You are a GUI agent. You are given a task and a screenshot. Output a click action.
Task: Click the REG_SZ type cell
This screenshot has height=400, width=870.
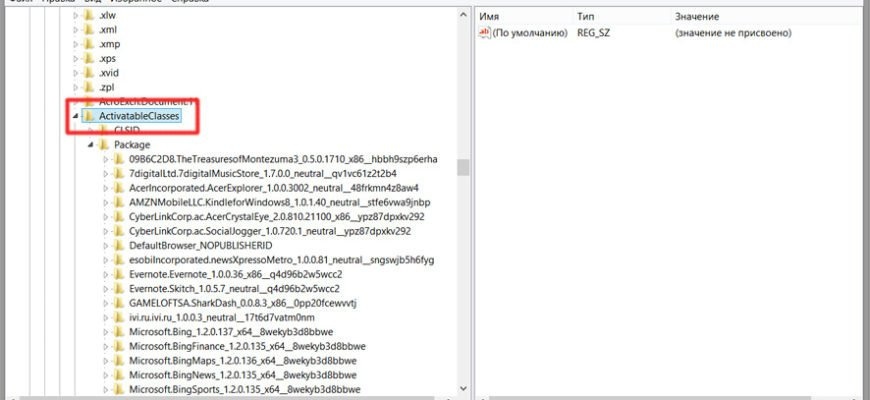pyautogui.click(x=594, y=33)
